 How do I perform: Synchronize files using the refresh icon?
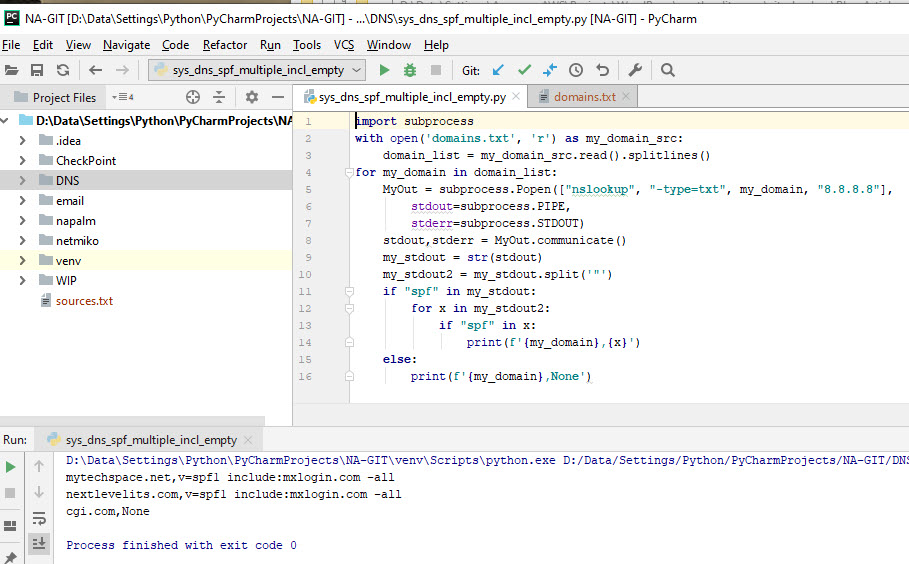tap(63, 70)
